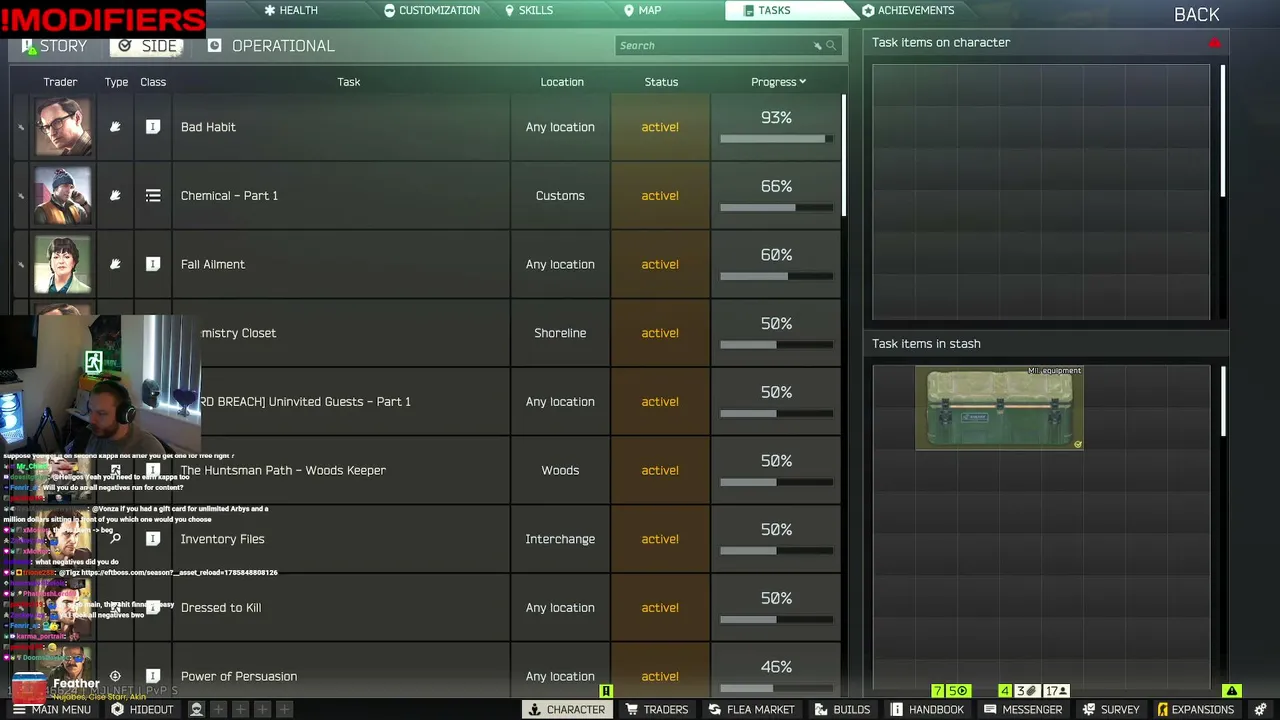This screenshot has height=720, width=1280.
Task: Click the magnifier type icon for Inventory Files
Action: [x=115, y=539]
